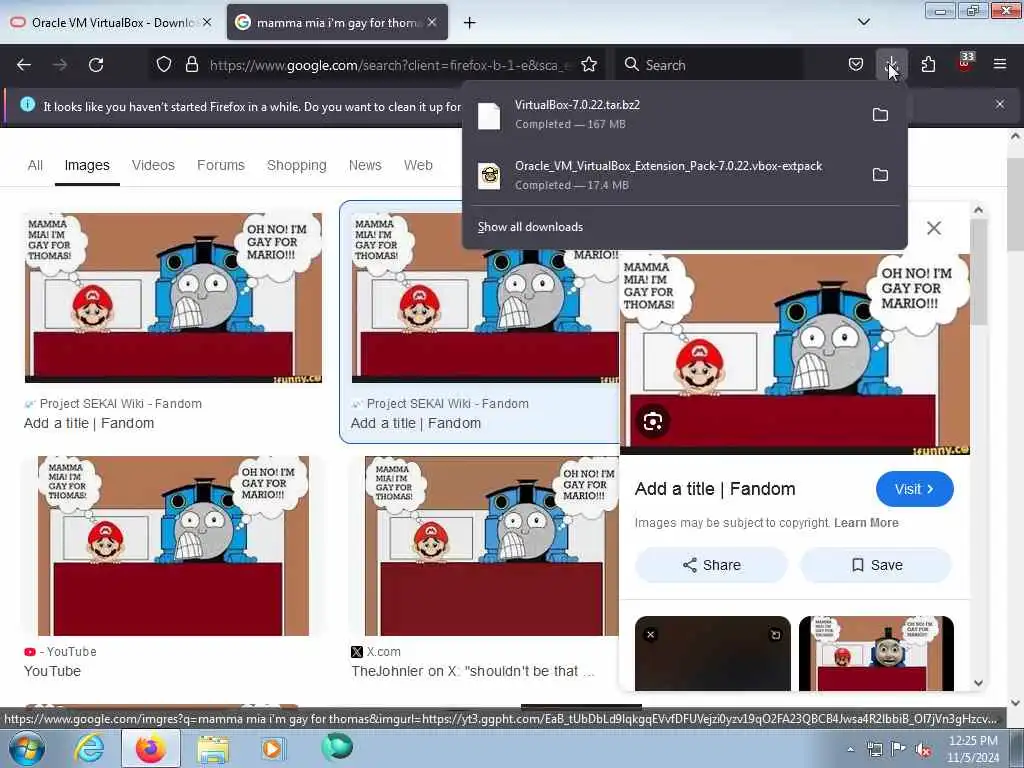
Task: Open tracking protection shield icon
Action: click(x=164, y=65)
